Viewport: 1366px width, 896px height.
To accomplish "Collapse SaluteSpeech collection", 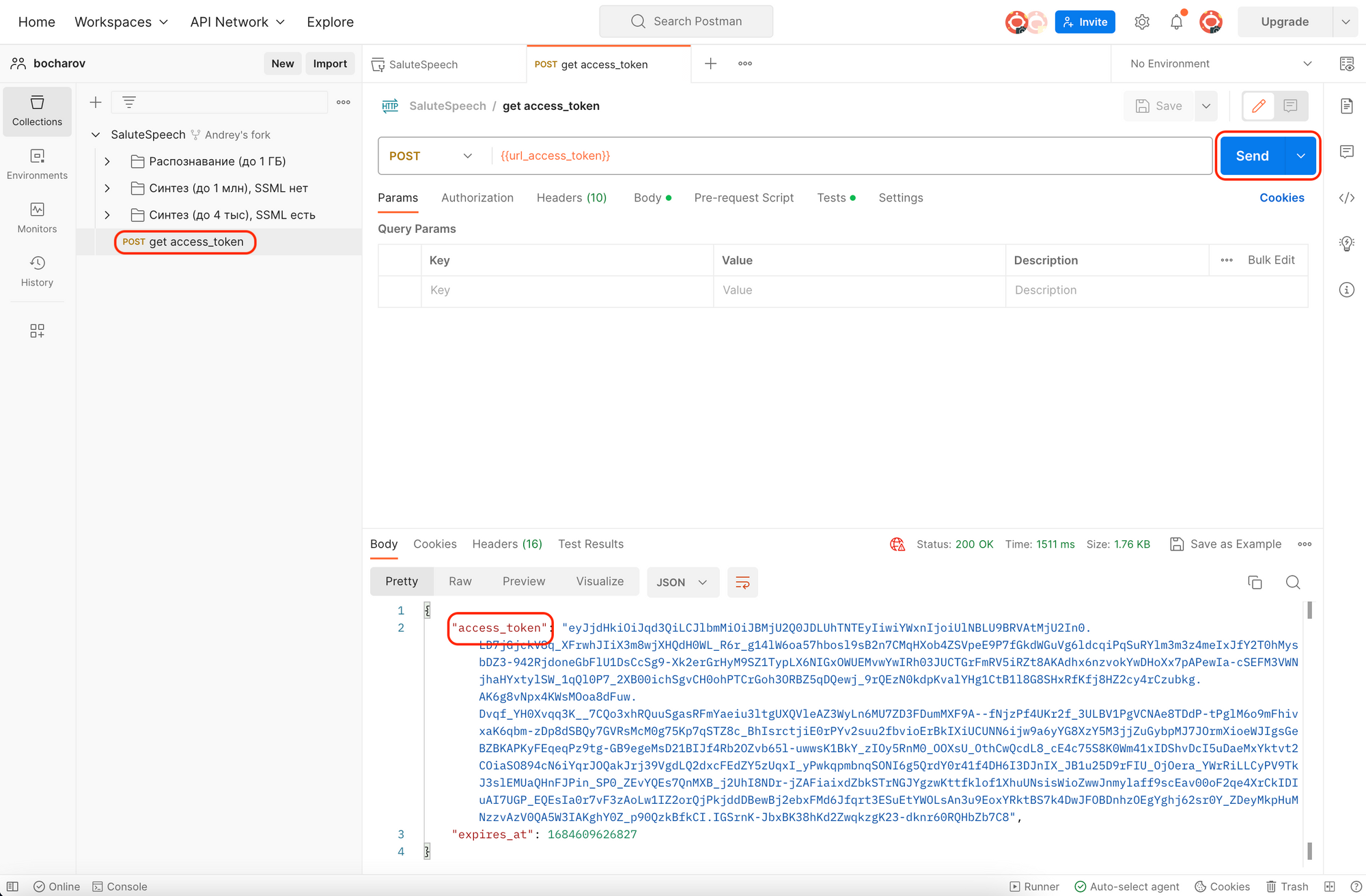I will coord(96,135).
